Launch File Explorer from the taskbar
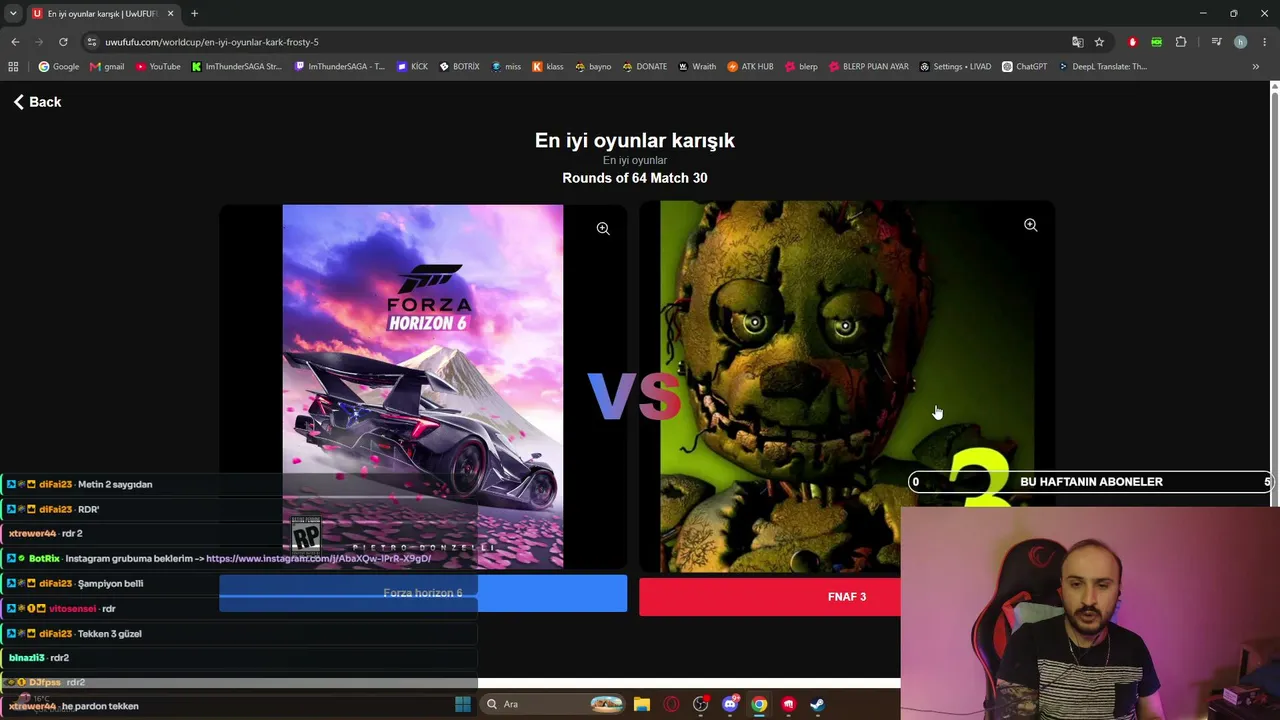 pyautogui.click(x=642, y=704)
